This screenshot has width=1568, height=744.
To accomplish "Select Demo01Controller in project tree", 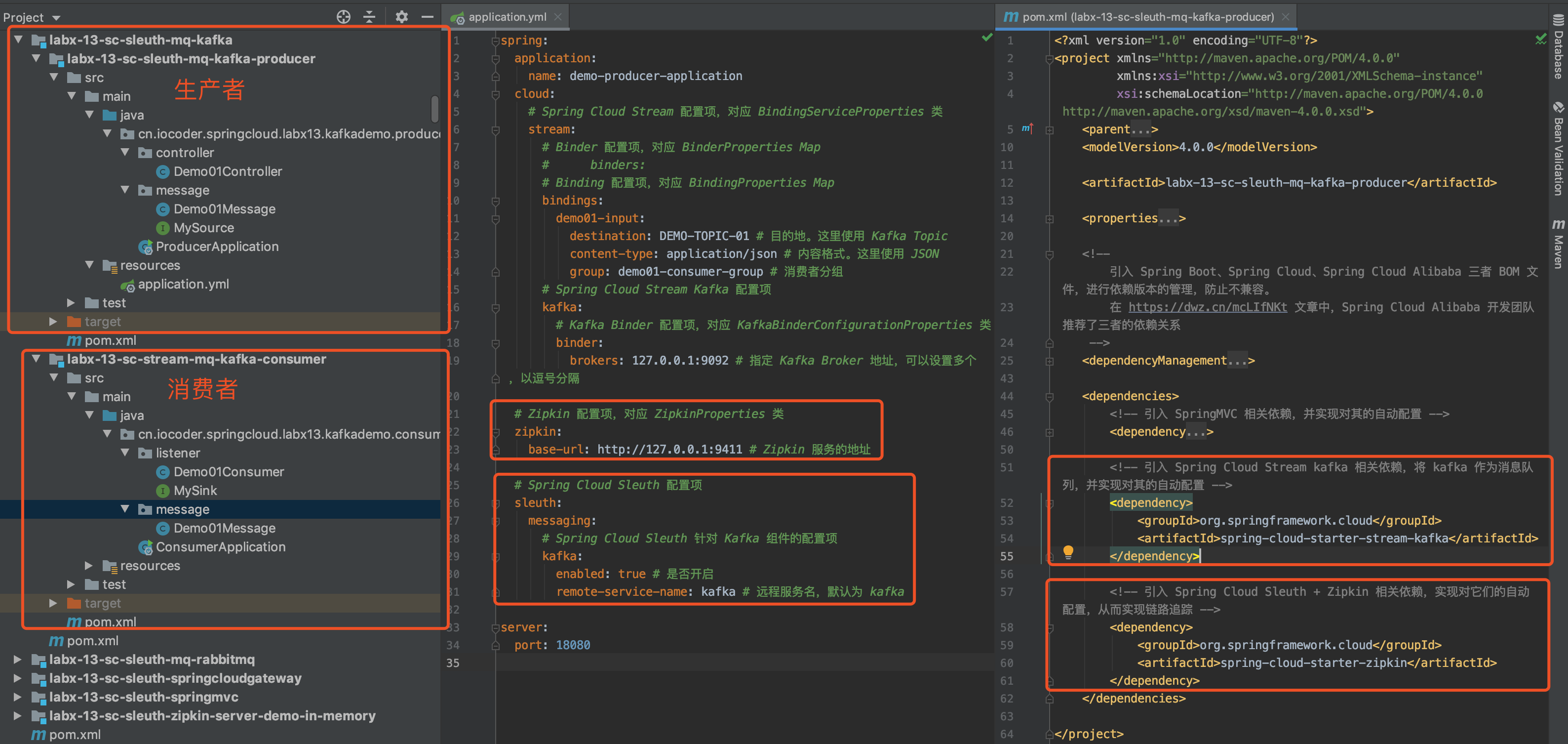I will pyautogui.click(x=228, y=171).
